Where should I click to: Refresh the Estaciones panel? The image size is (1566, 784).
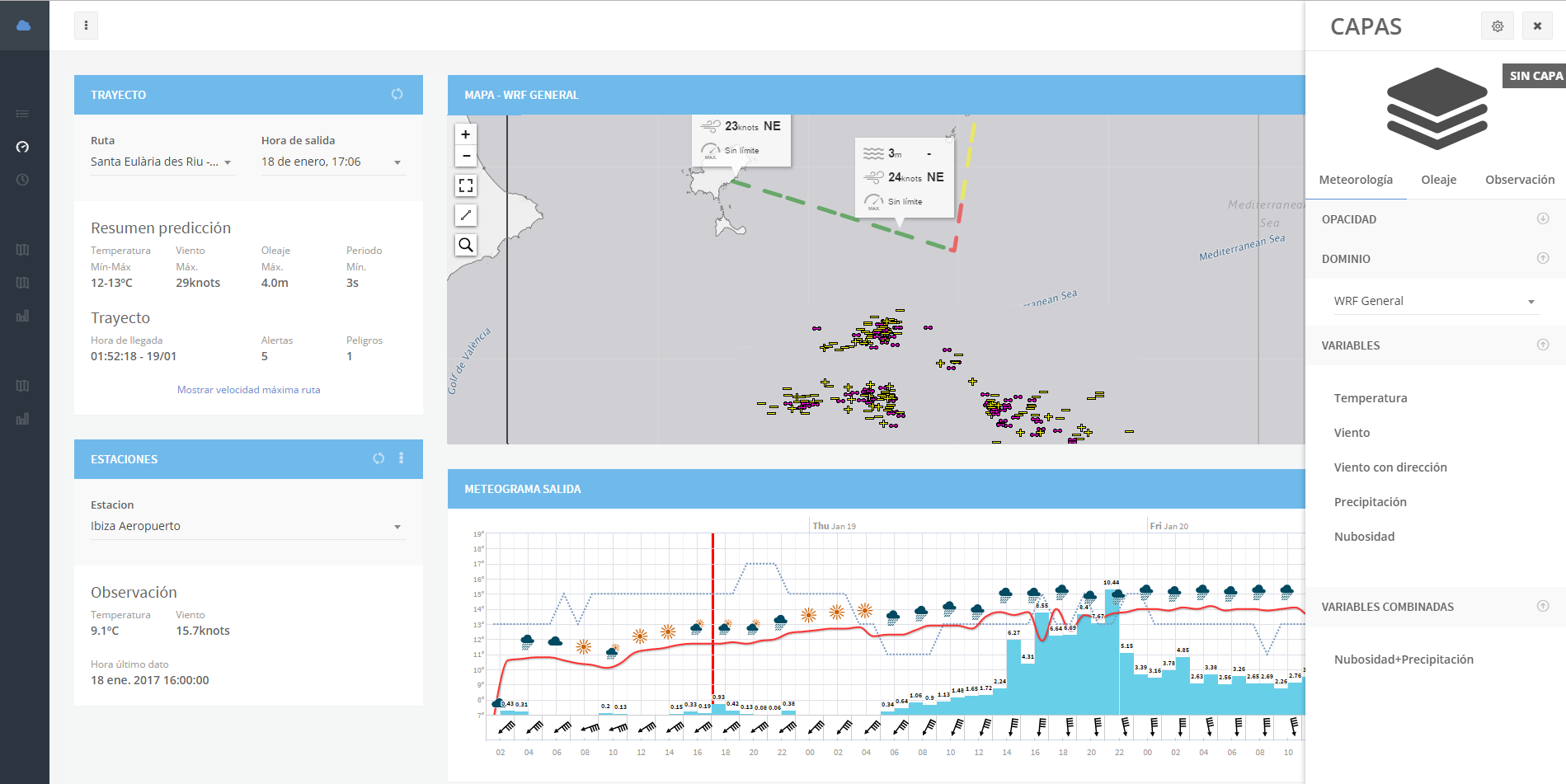[x=379, y=458]
